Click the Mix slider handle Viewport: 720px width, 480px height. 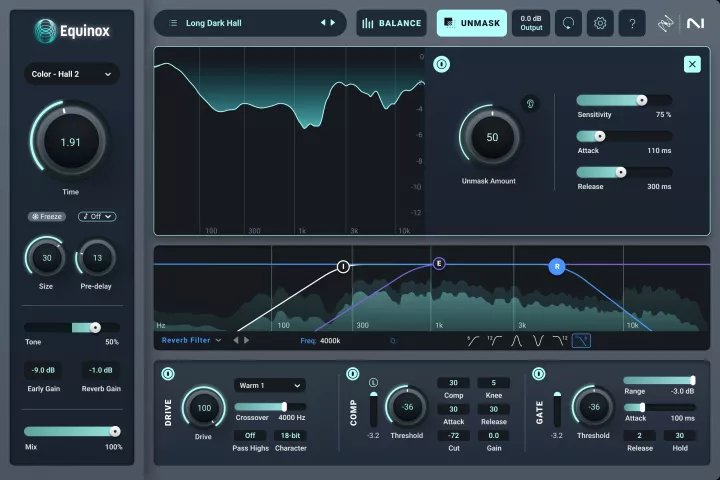click(115, 431)
